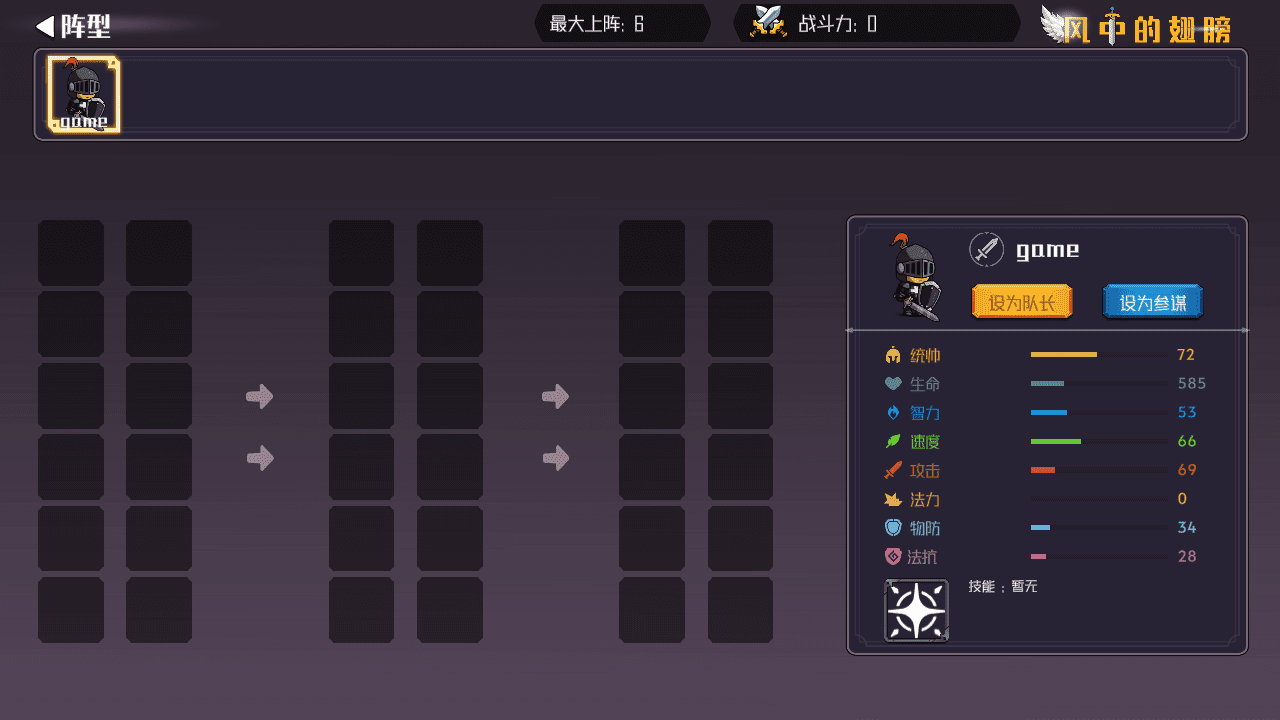This screenshot has width=1280, height=720.
Task: Click the 最大上阵 counter panel
Action: click(622, 23)
